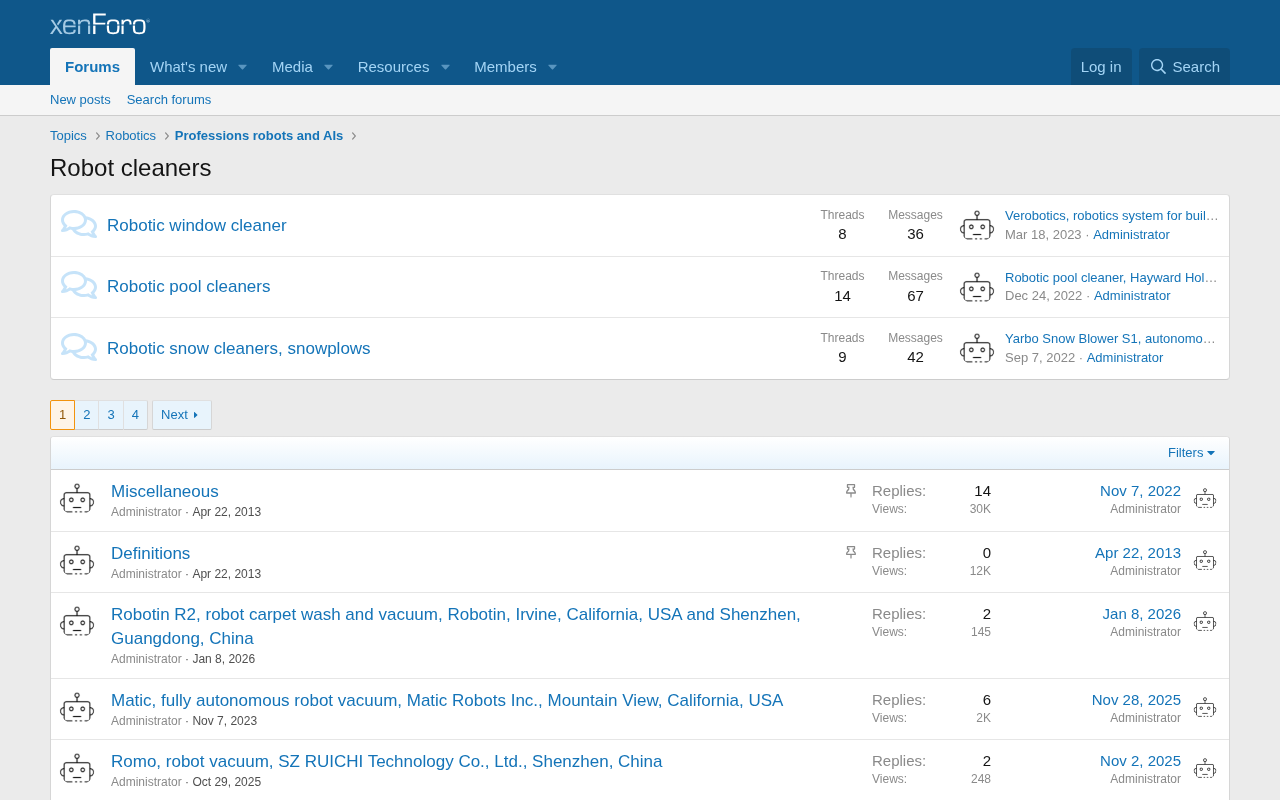Screen dimensions: 1280x800
Task: Open the Search button in the header
Action: pos(1185,67)
